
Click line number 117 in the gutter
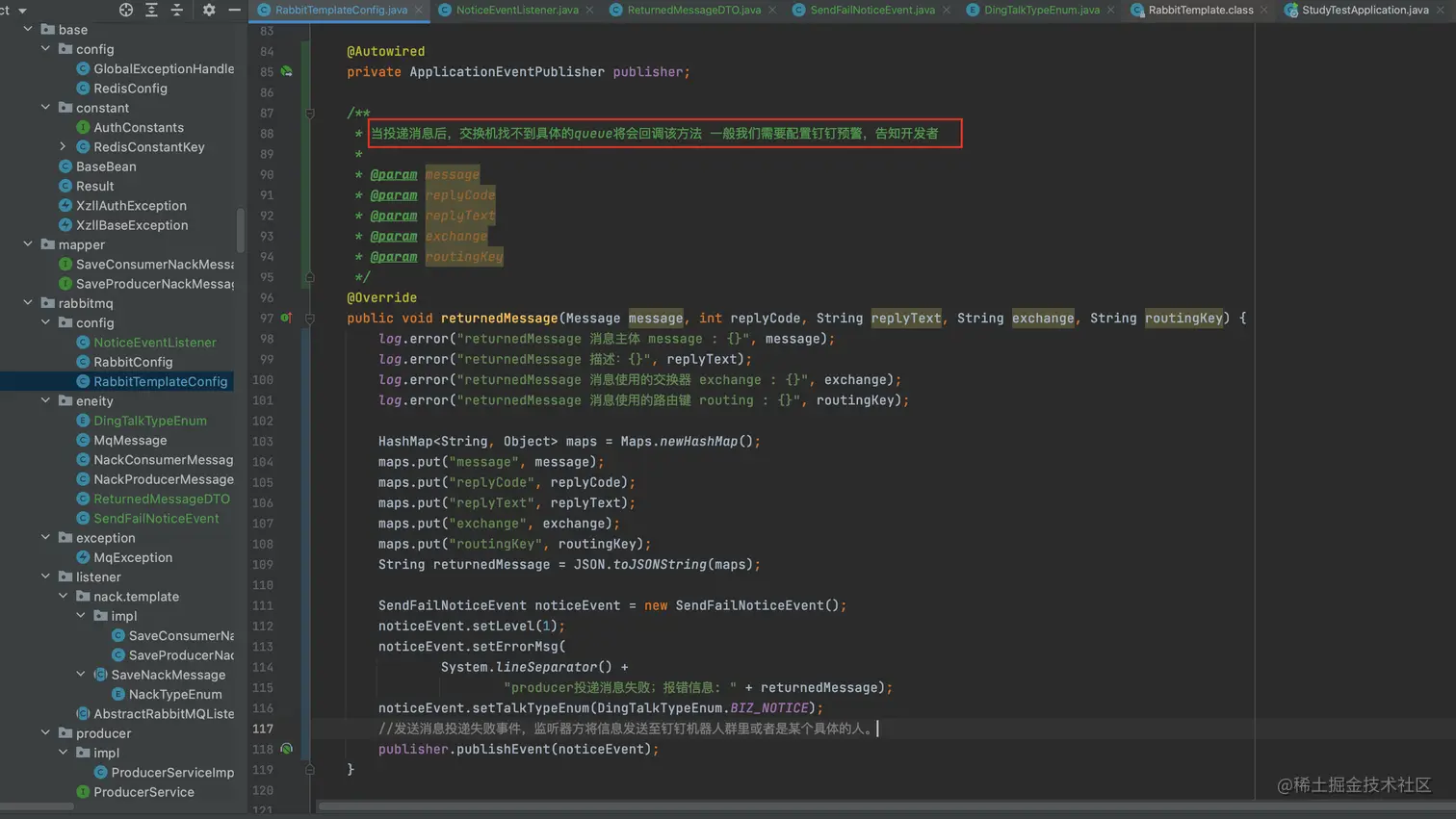point(263,729)
